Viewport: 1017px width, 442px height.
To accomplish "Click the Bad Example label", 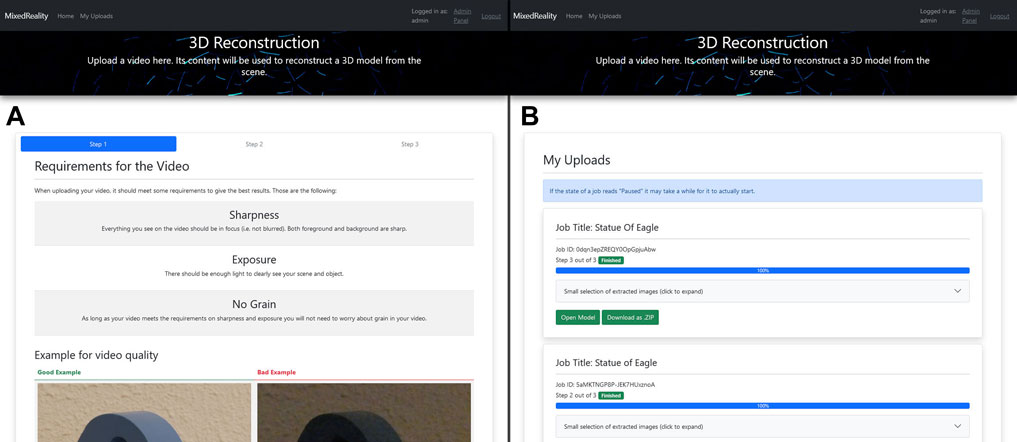I will click(276, 373).
